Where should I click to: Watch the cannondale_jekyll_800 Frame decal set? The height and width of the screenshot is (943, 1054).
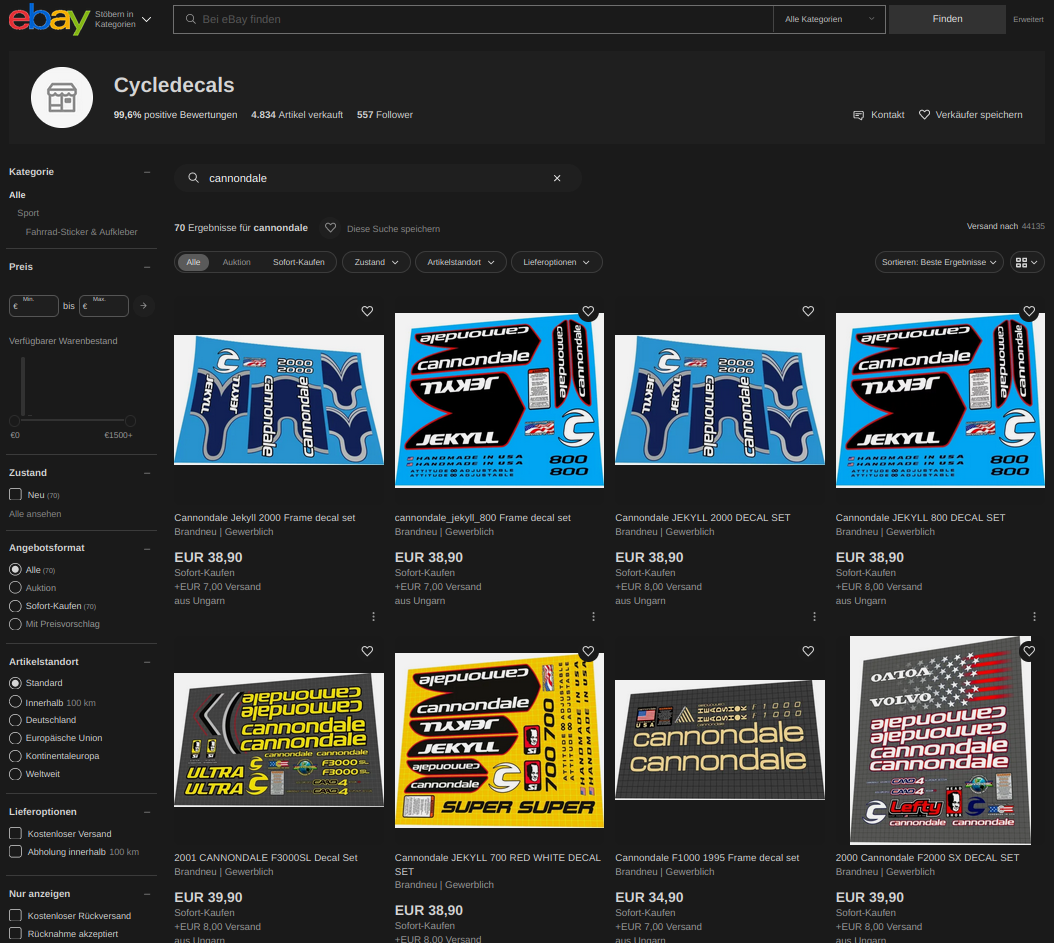click(x=588, y=311)
